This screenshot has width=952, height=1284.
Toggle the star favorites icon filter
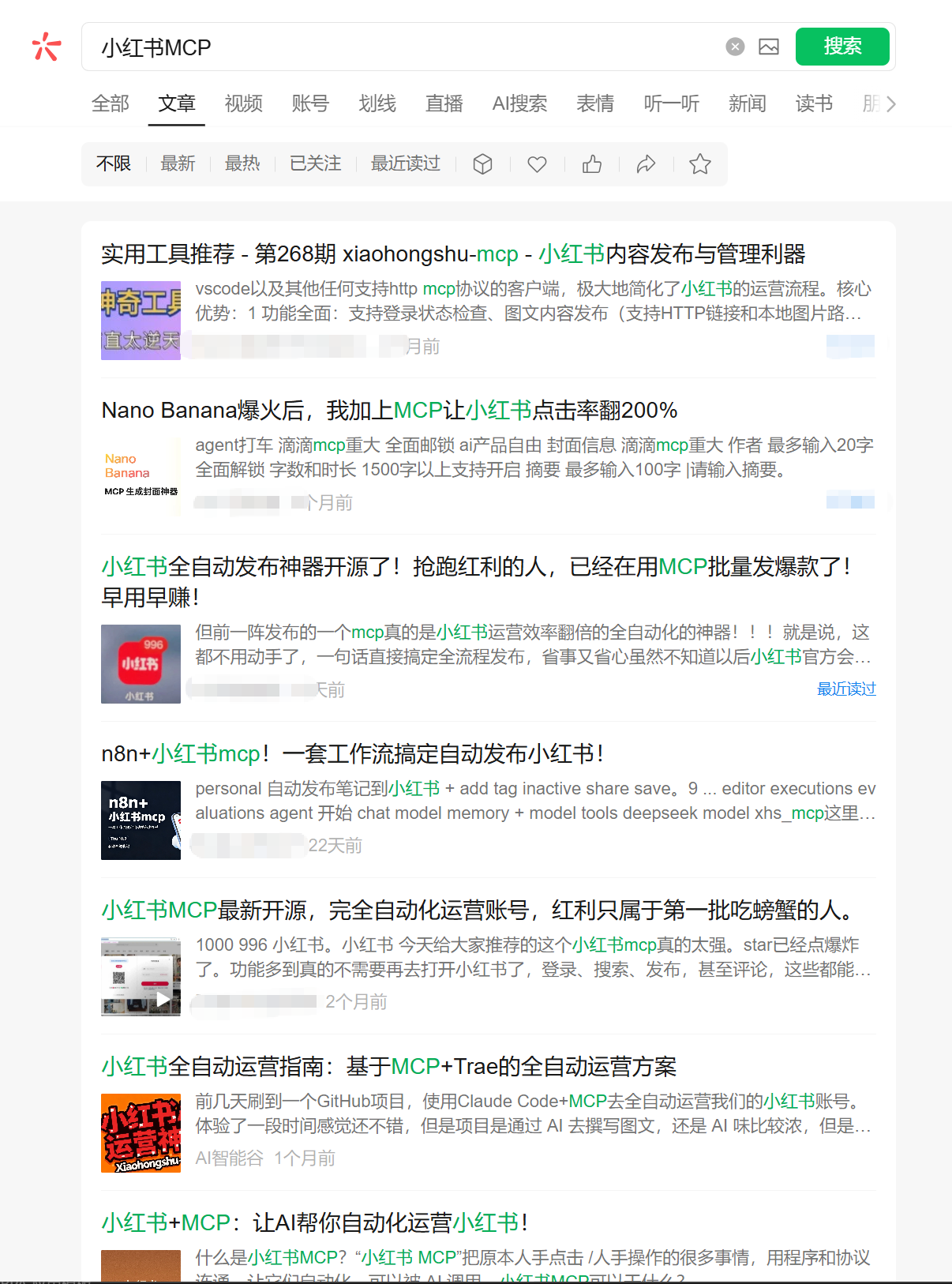pos(700,163)
